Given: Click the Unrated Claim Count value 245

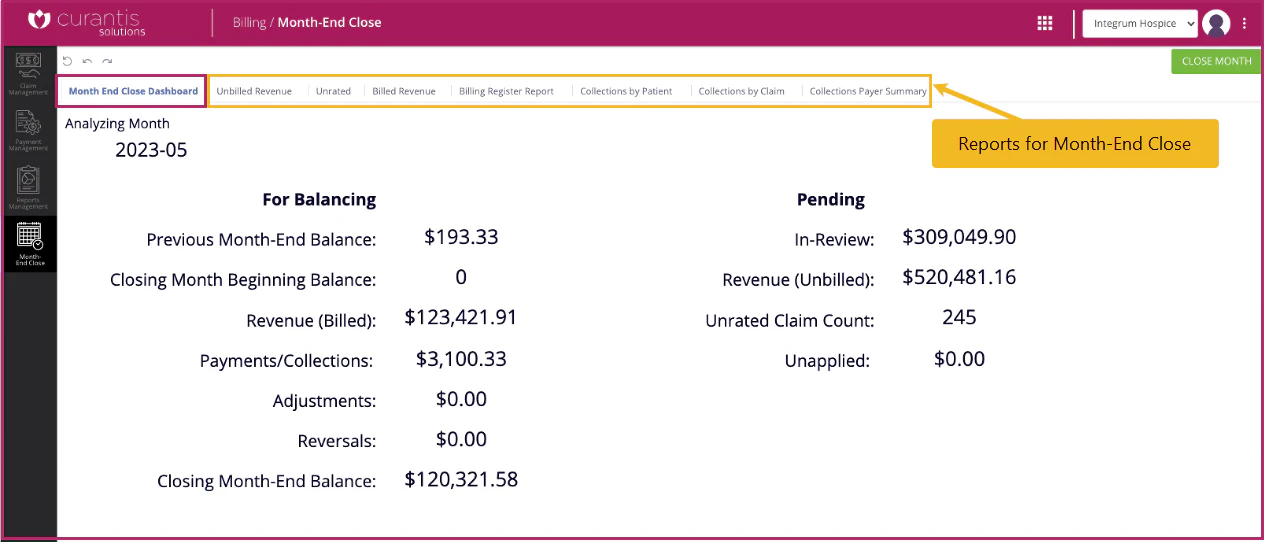Looking at the screenshot, I should (x=959, y=317).
